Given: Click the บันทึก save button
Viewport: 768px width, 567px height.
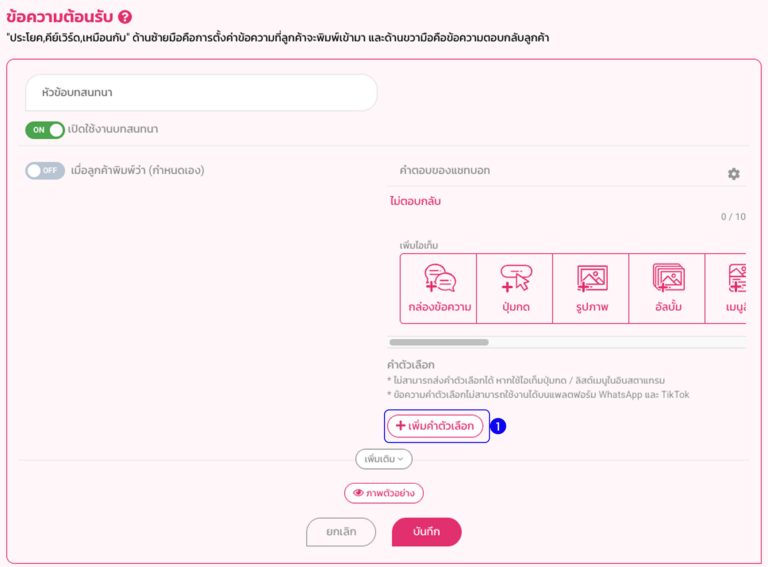Looking at the screenshot, I should (x=426, y=532).
